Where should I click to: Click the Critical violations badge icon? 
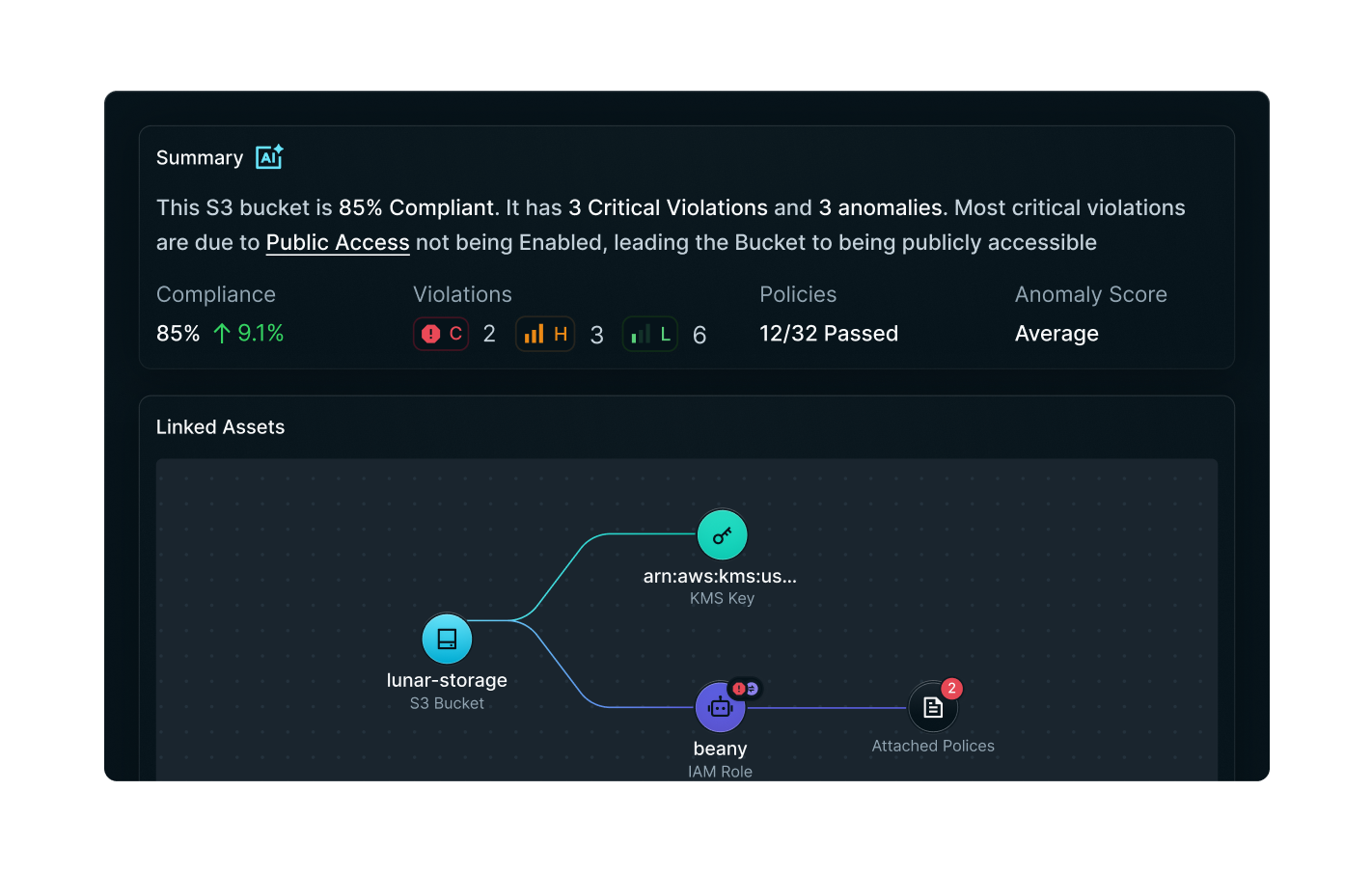(441, 333)
